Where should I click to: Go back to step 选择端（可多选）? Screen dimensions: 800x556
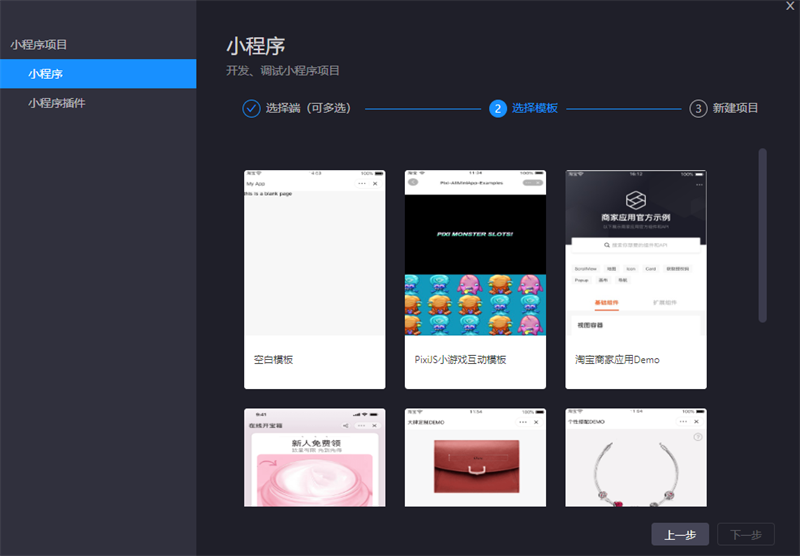pos(308,108)
